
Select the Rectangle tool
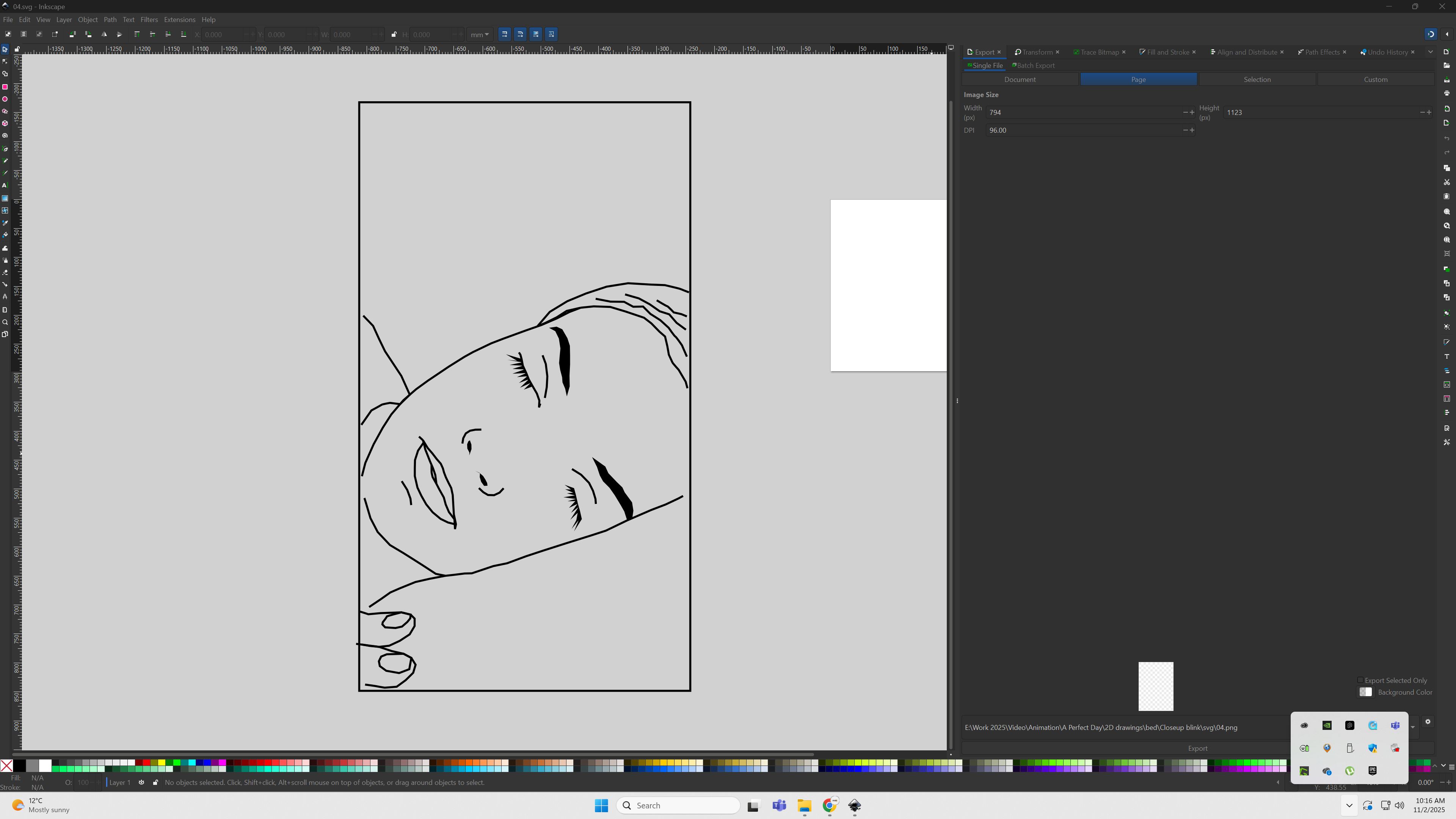point(5,87)
